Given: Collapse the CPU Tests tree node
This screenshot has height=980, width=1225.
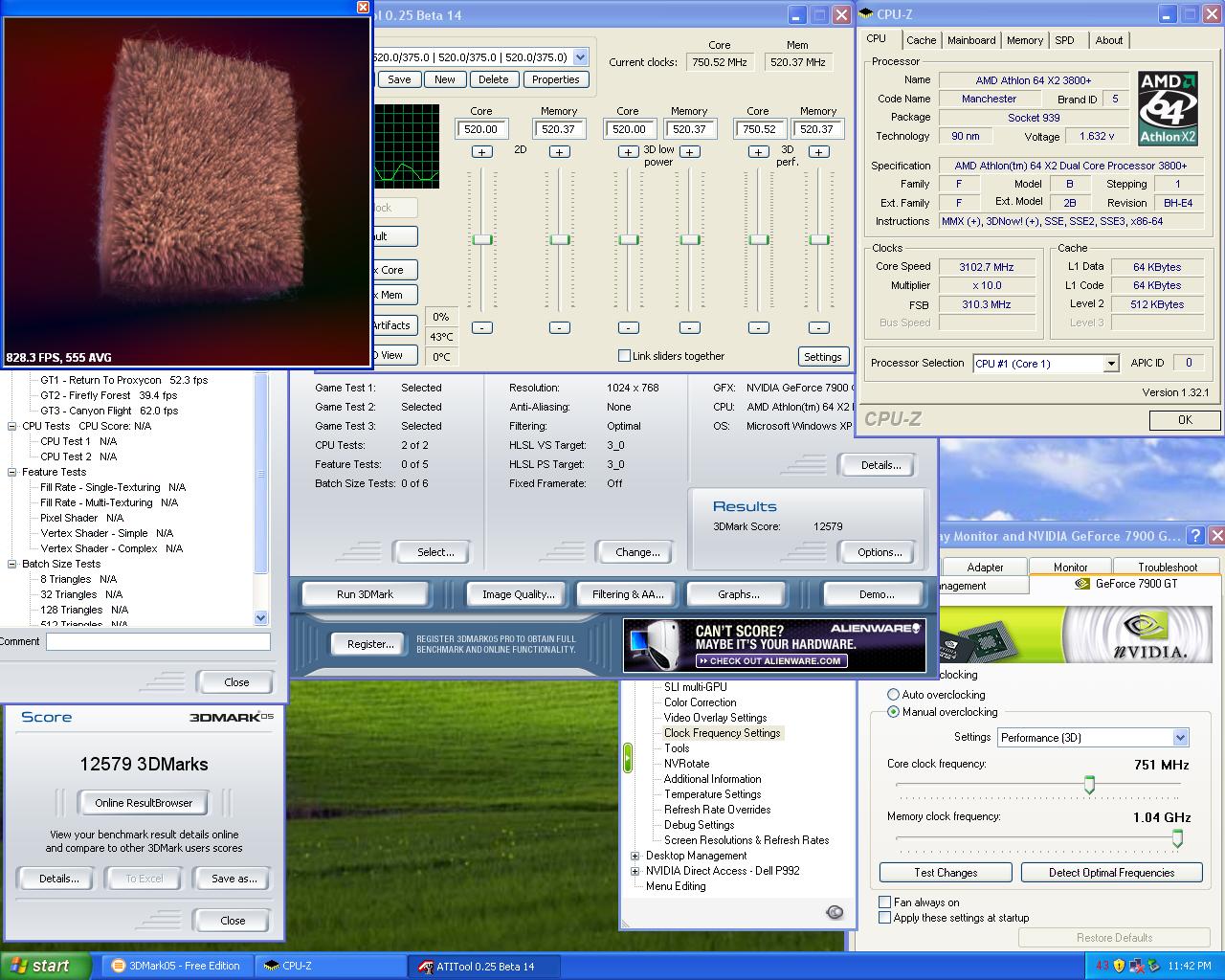Looking at the screenshot, I should [x=12, y=426].
